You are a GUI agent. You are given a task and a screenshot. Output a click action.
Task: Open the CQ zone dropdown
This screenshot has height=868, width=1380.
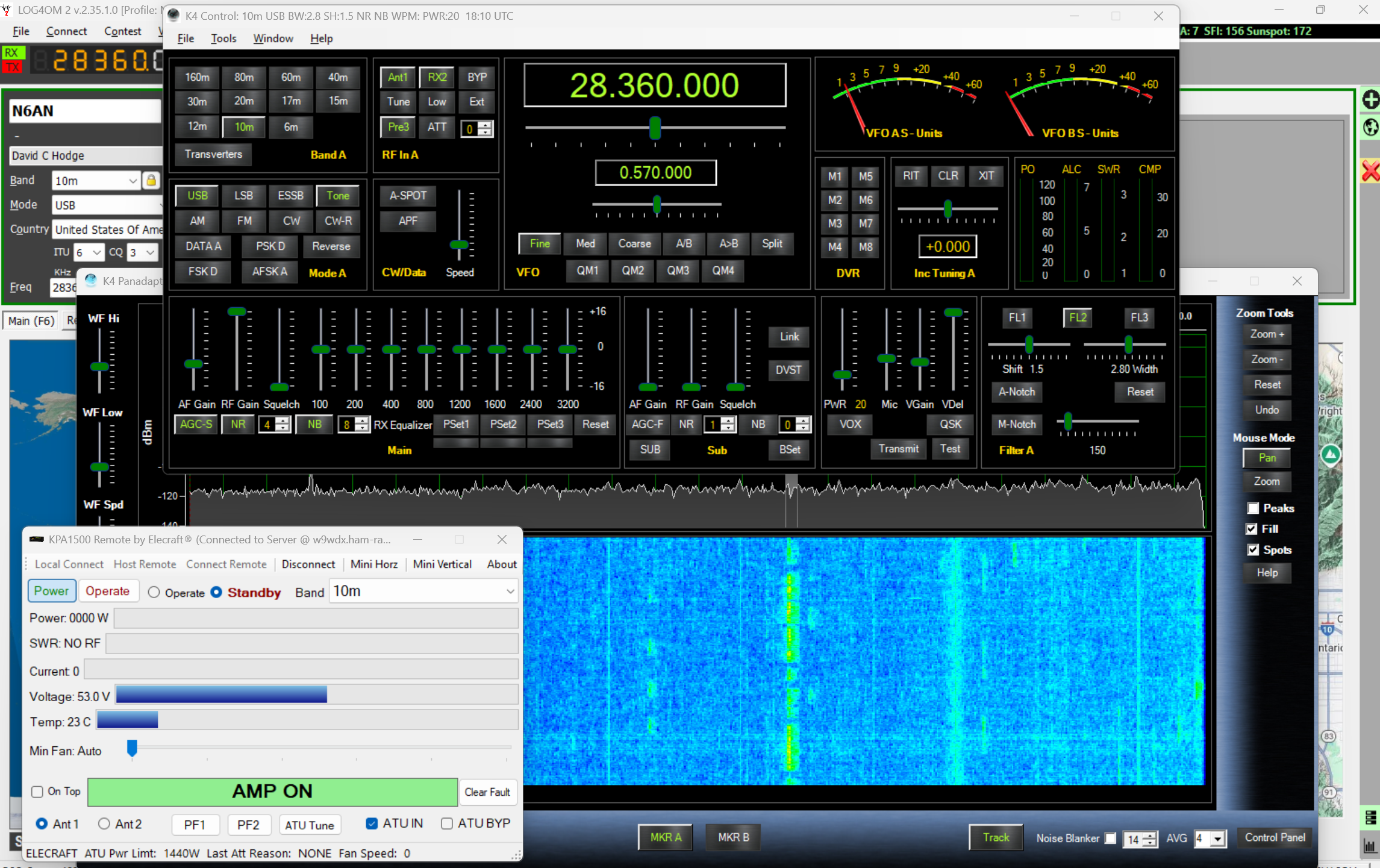150,252
